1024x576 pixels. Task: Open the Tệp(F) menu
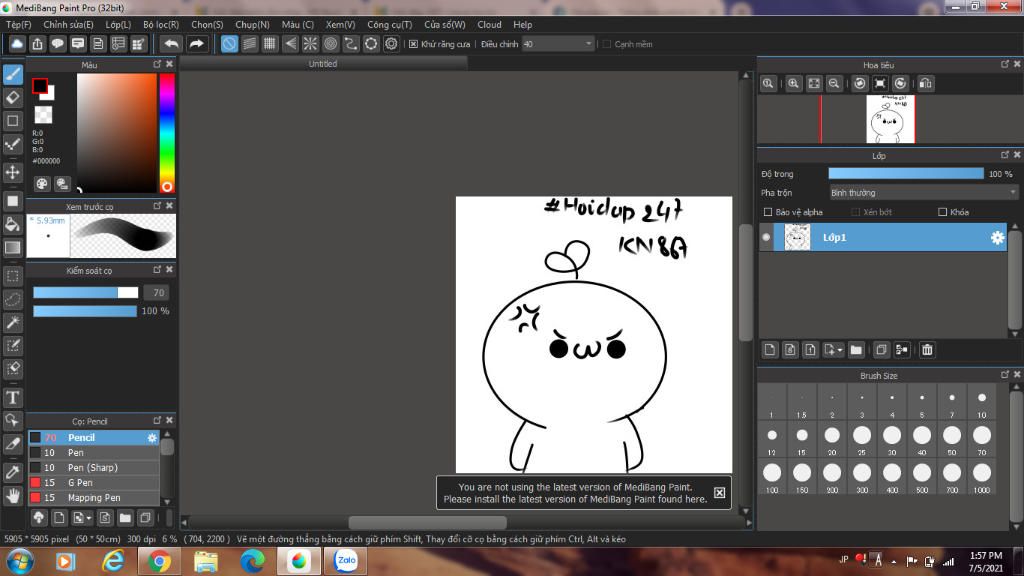pyautogui.click(x=18, y=24)
